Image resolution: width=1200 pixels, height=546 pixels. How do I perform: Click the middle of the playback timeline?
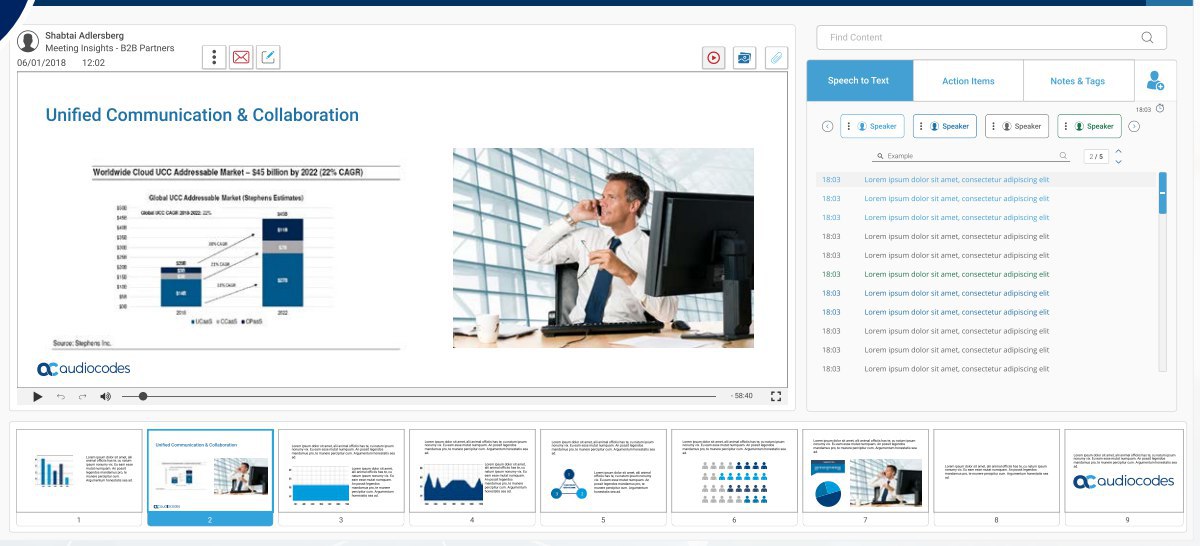point(419,397)
